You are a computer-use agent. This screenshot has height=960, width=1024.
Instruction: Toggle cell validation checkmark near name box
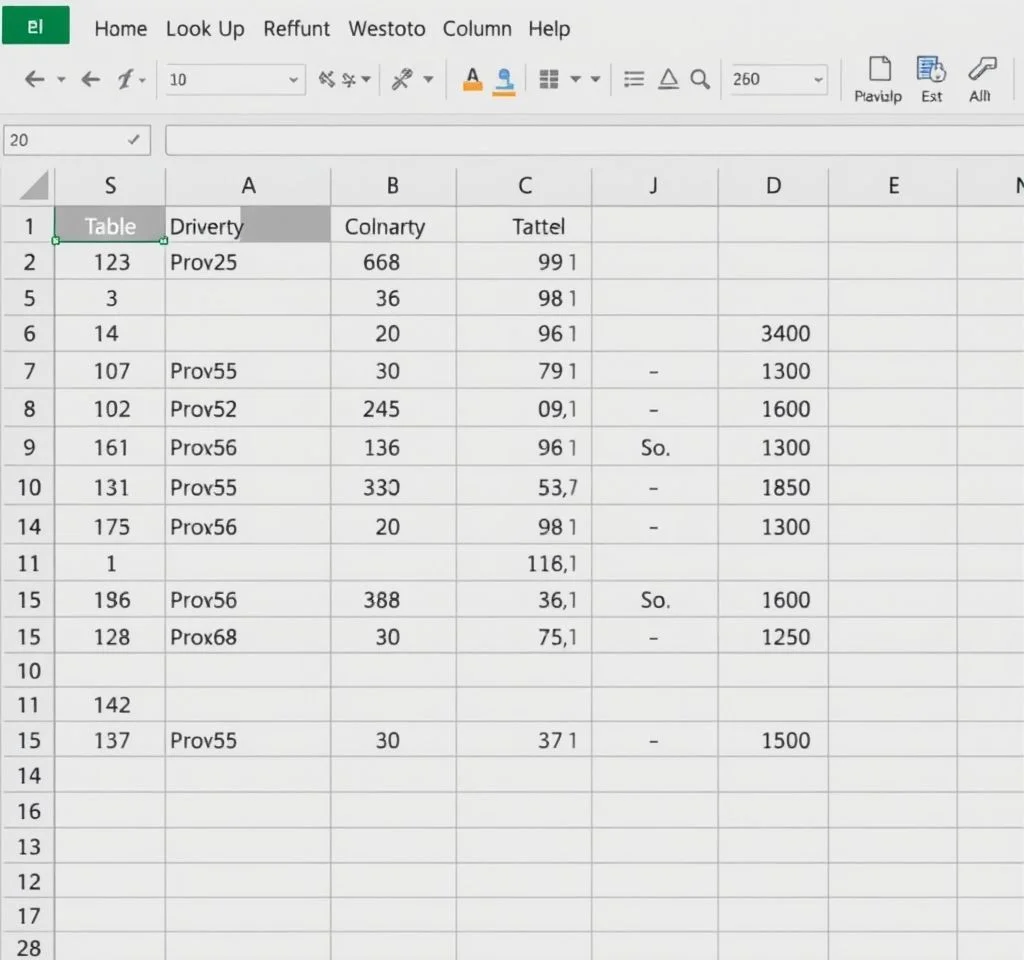pos(134,139)
